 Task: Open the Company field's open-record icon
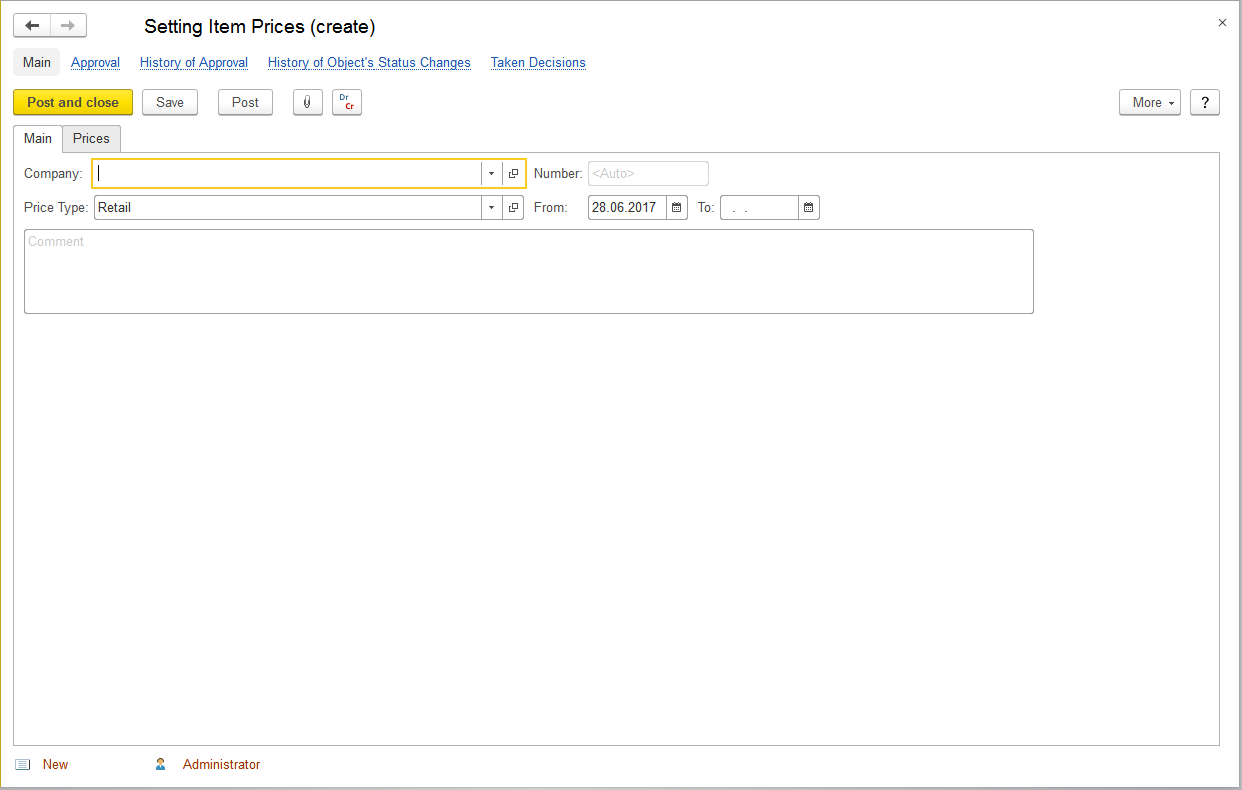513,173
